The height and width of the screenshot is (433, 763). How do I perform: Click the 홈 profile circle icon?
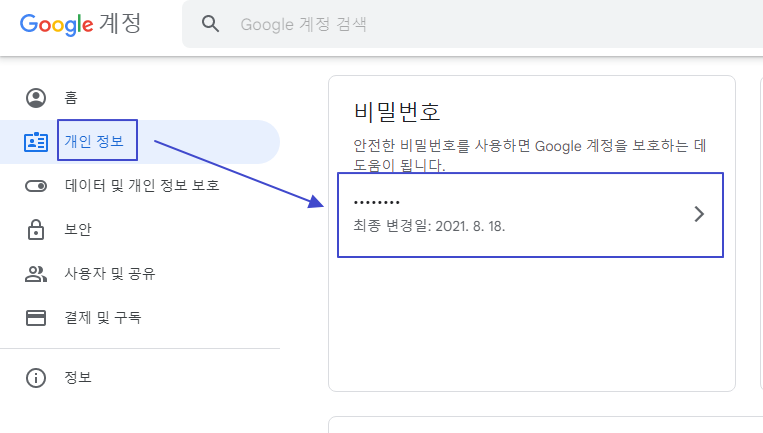36,98
